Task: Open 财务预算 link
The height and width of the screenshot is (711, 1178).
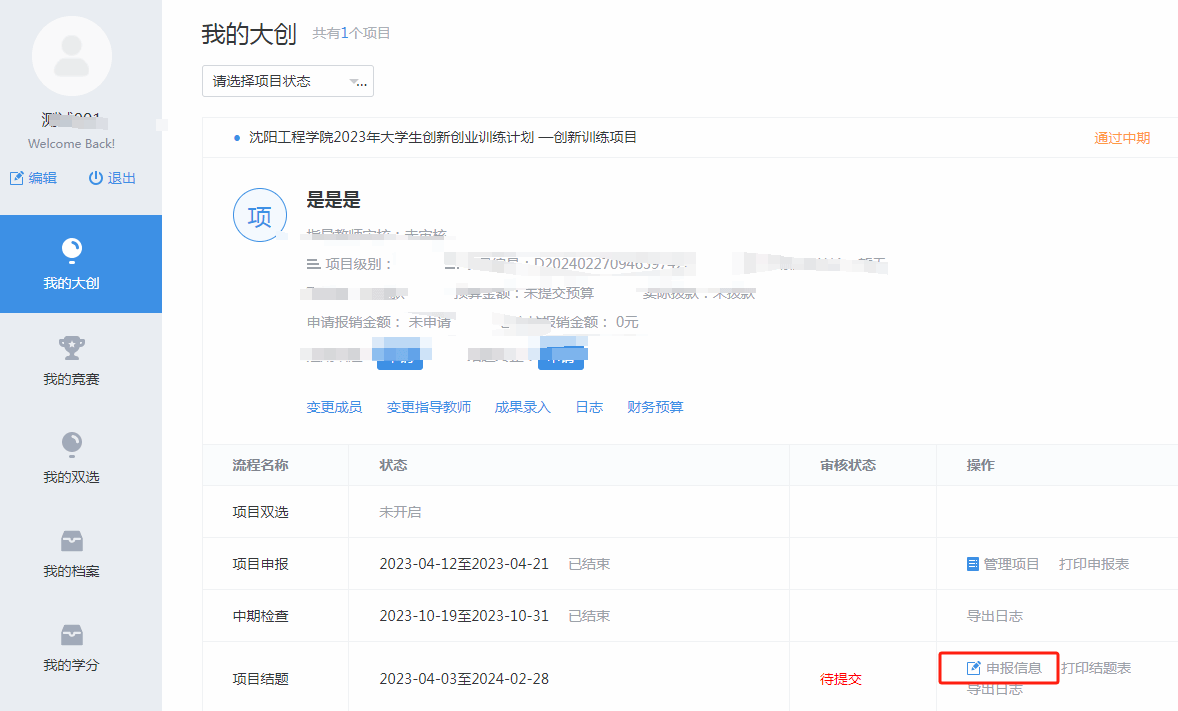Action: 655,407
